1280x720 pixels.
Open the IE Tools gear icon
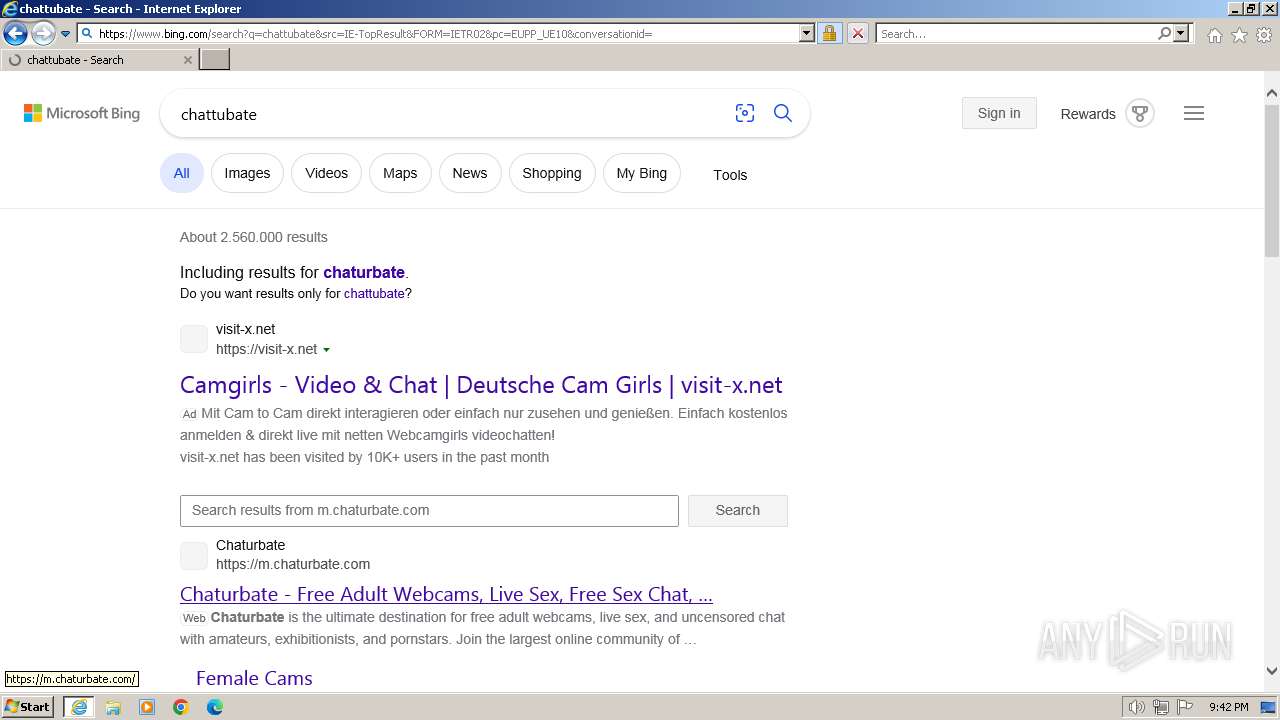1264,34
